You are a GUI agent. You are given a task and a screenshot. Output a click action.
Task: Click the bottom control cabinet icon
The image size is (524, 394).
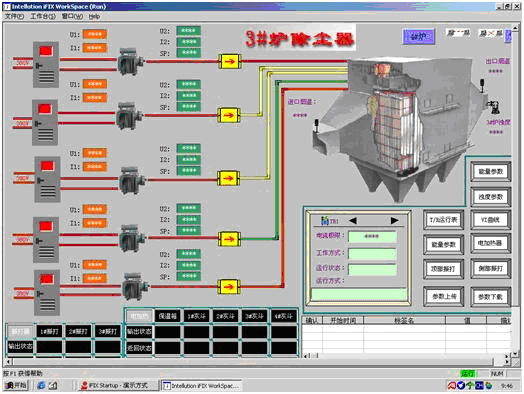coord(47,293)
